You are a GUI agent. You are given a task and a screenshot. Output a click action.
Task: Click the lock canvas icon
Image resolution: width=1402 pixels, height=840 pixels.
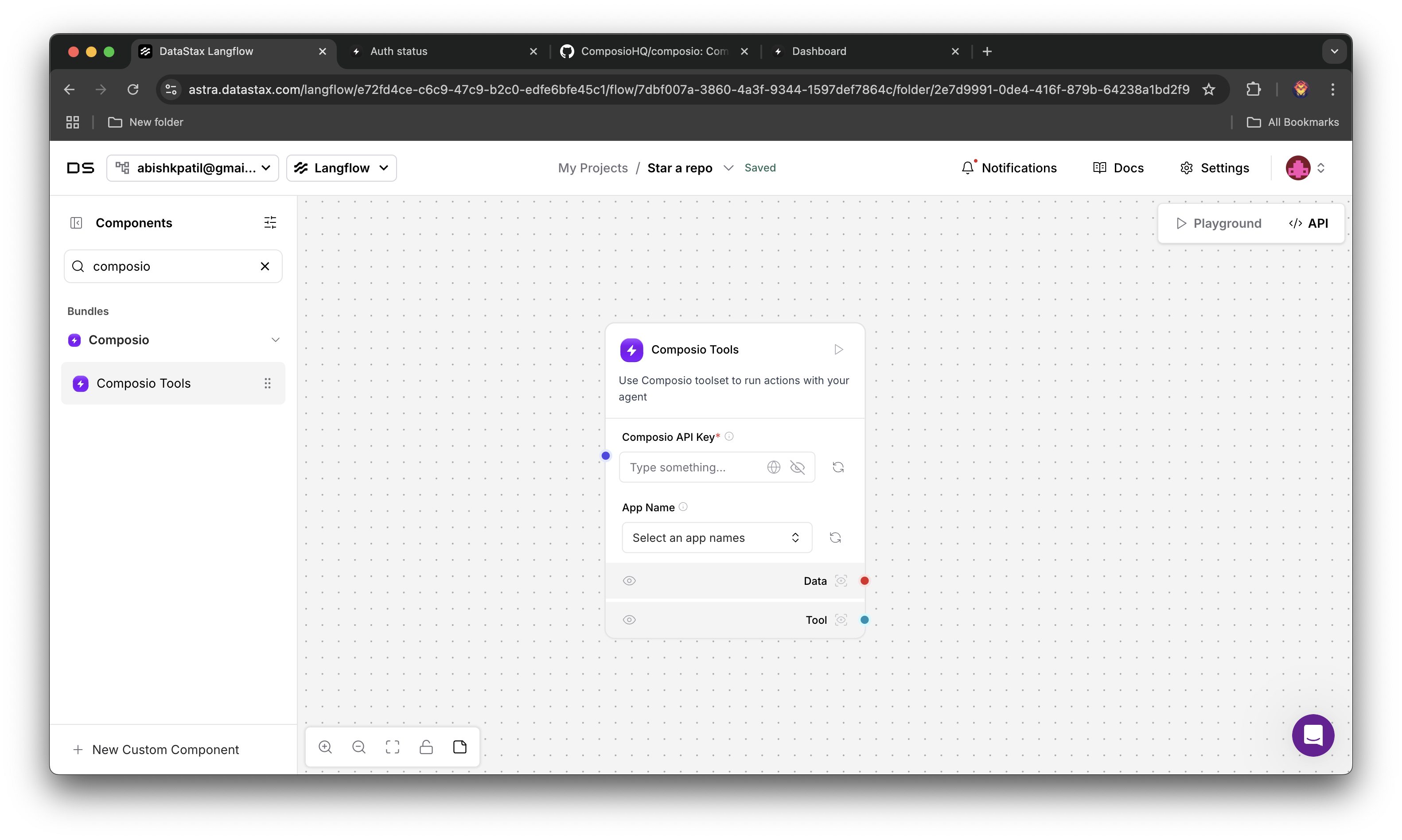coord(426,747)
